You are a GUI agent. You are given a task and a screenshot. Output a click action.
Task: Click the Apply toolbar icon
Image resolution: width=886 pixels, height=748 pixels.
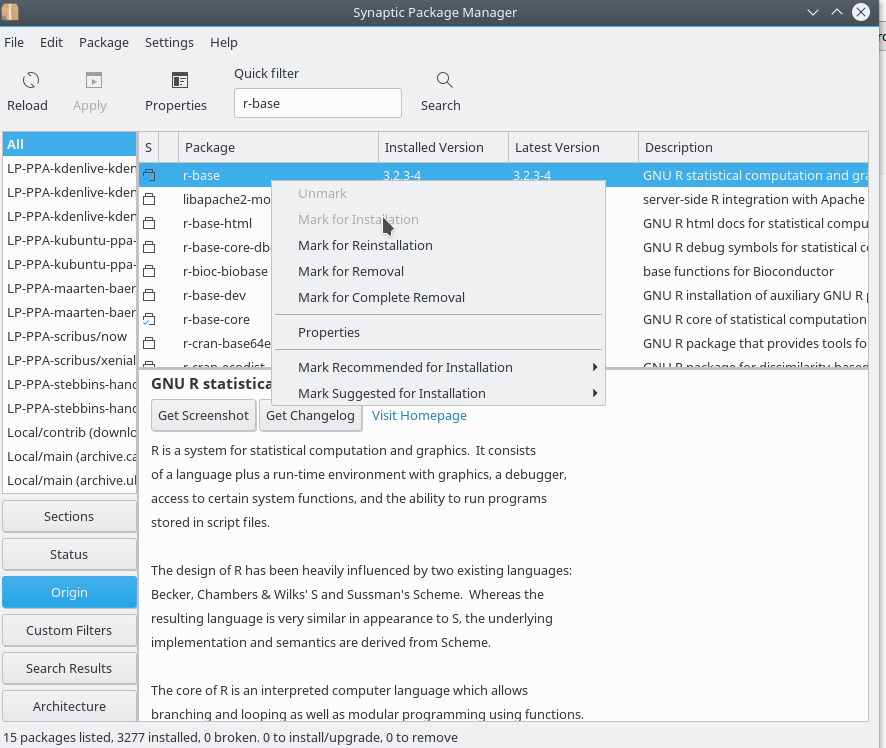94,80
